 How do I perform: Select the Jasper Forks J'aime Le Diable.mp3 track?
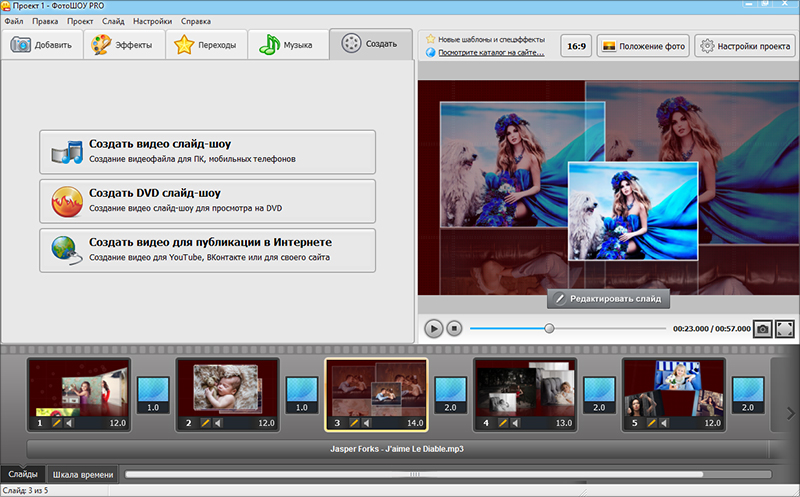click(x=397, y=449)
